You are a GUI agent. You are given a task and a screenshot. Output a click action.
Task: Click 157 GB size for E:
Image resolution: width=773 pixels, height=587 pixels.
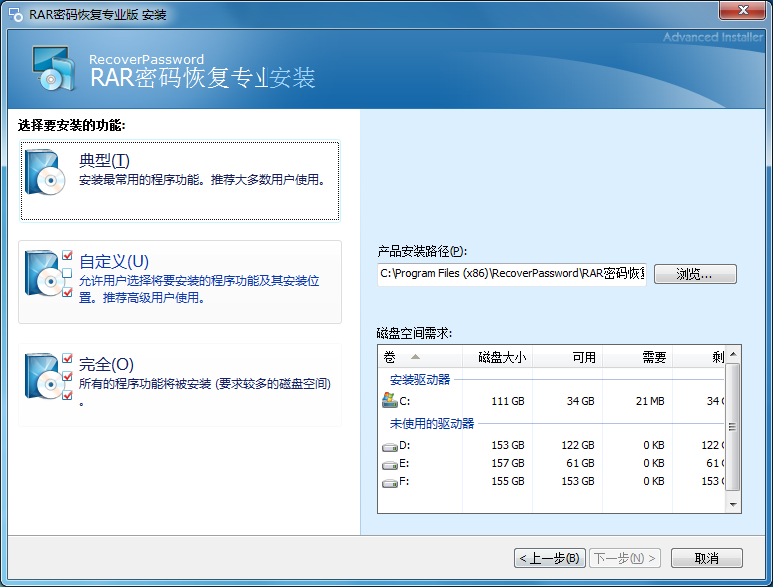[508, 463]
